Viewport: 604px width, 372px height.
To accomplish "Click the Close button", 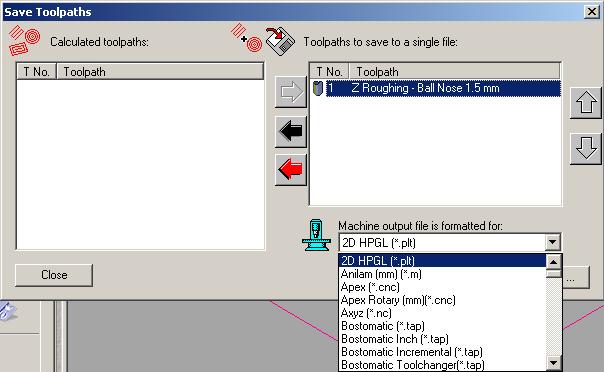I will click(54, 275).
